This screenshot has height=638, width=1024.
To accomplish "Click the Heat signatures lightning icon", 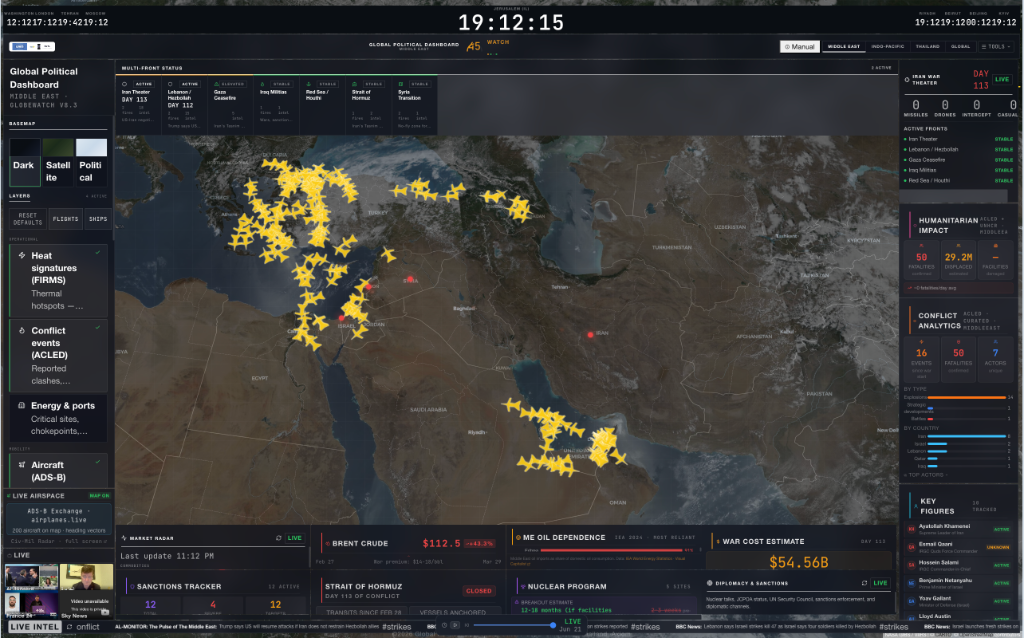I will click(22, 255).
